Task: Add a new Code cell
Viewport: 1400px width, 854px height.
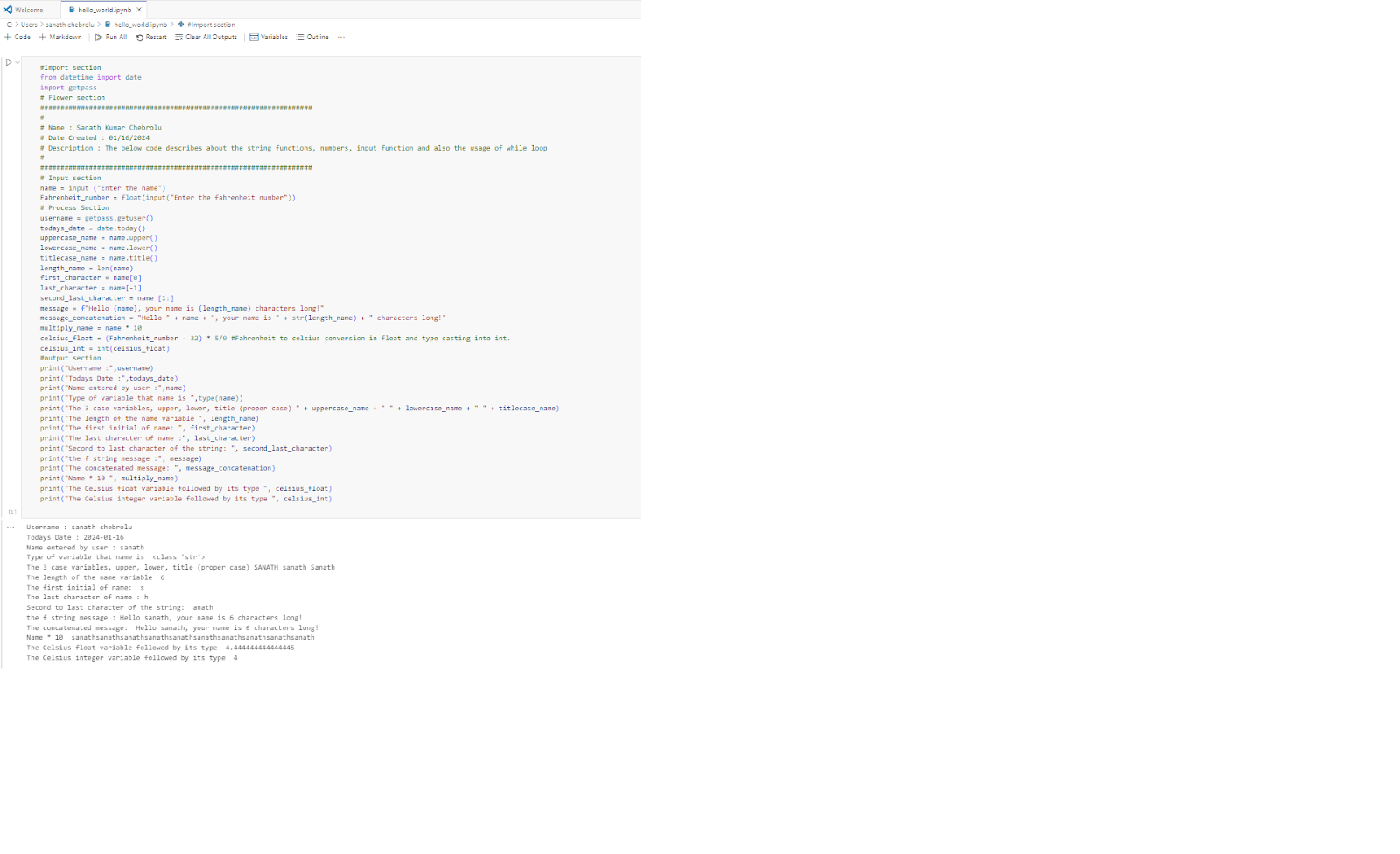Action: pos(17,38)
